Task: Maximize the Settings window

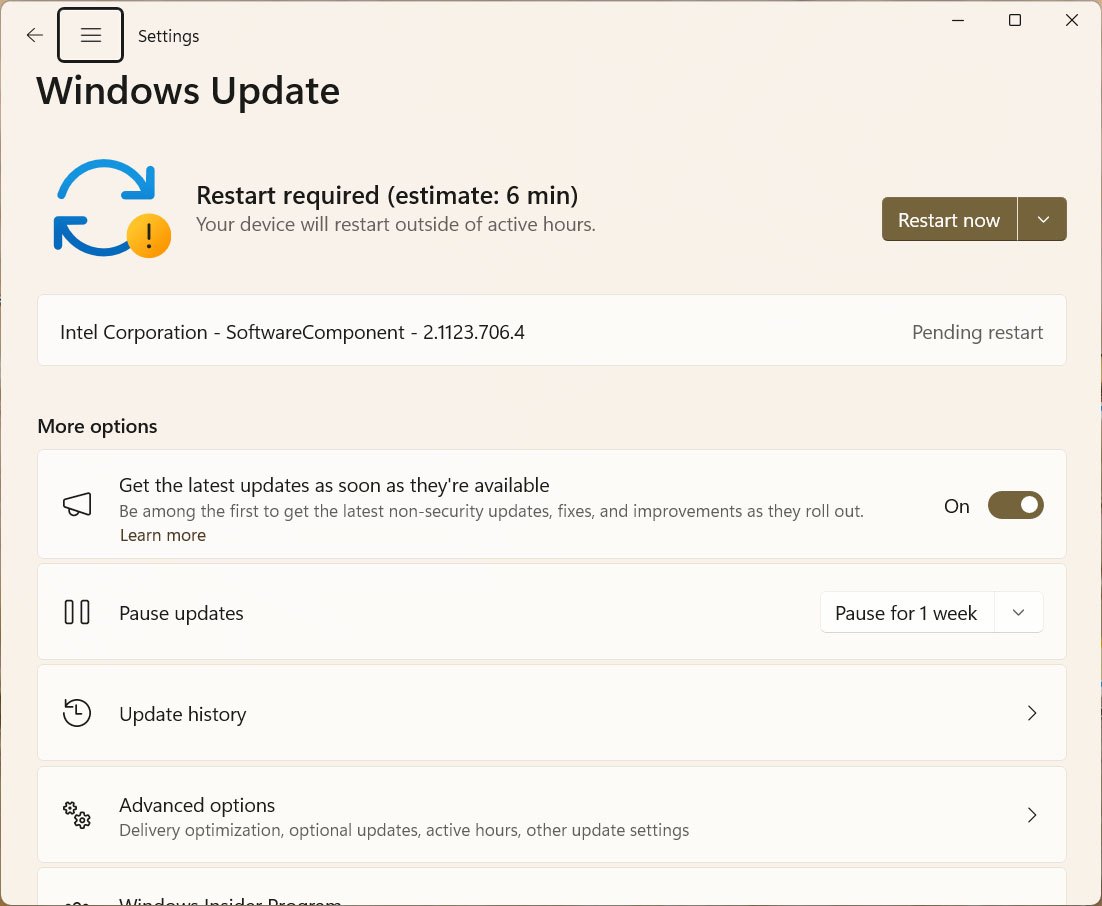Action: click(x=1015, y=20)
